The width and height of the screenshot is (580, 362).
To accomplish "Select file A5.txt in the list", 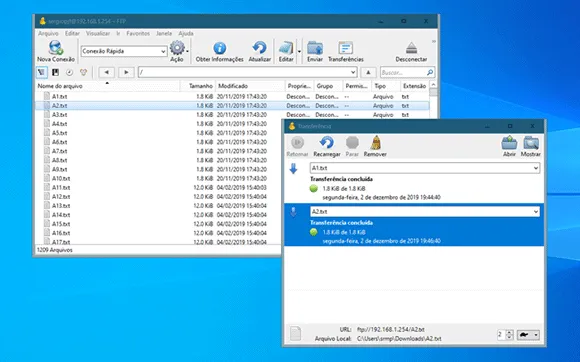I will point(158,133).
